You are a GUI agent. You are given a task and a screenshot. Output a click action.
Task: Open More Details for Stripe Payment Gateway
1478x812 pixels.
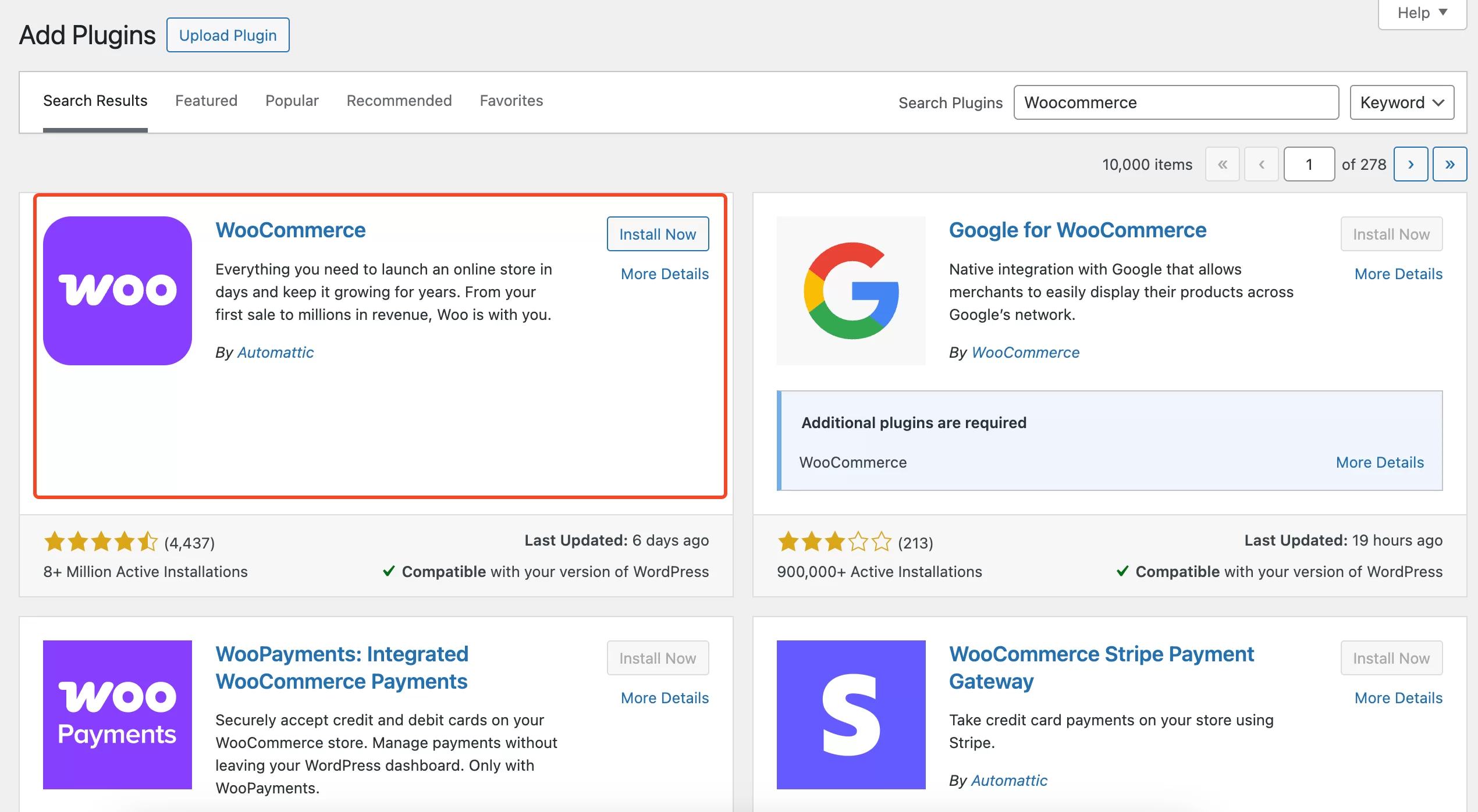(x=1399, y=697)
